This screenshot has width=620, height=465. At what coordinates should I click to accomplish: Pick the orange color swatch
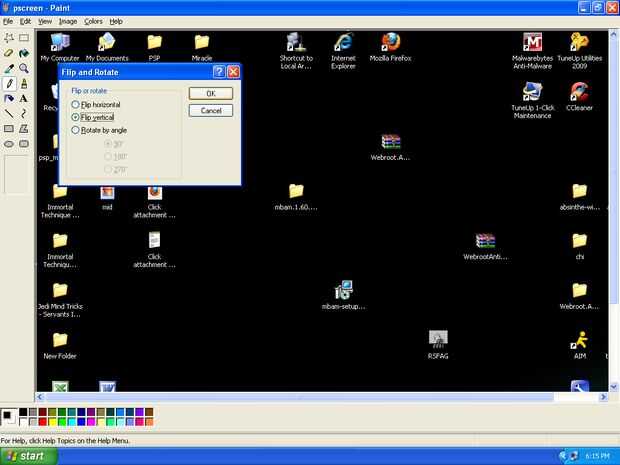(x=149, y=422)
